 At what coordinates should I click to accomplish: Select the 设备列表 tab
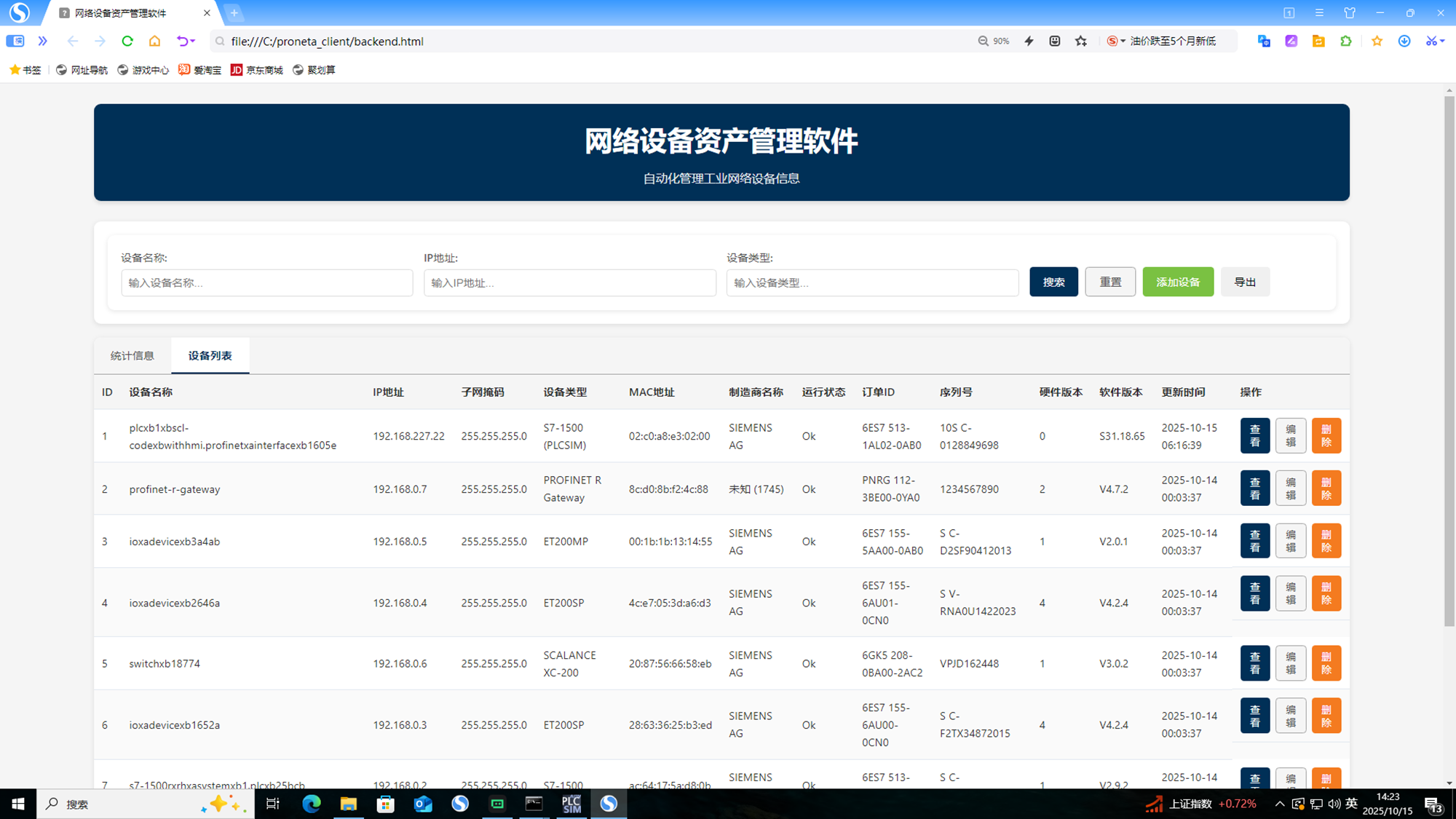[x=210, y=355]
